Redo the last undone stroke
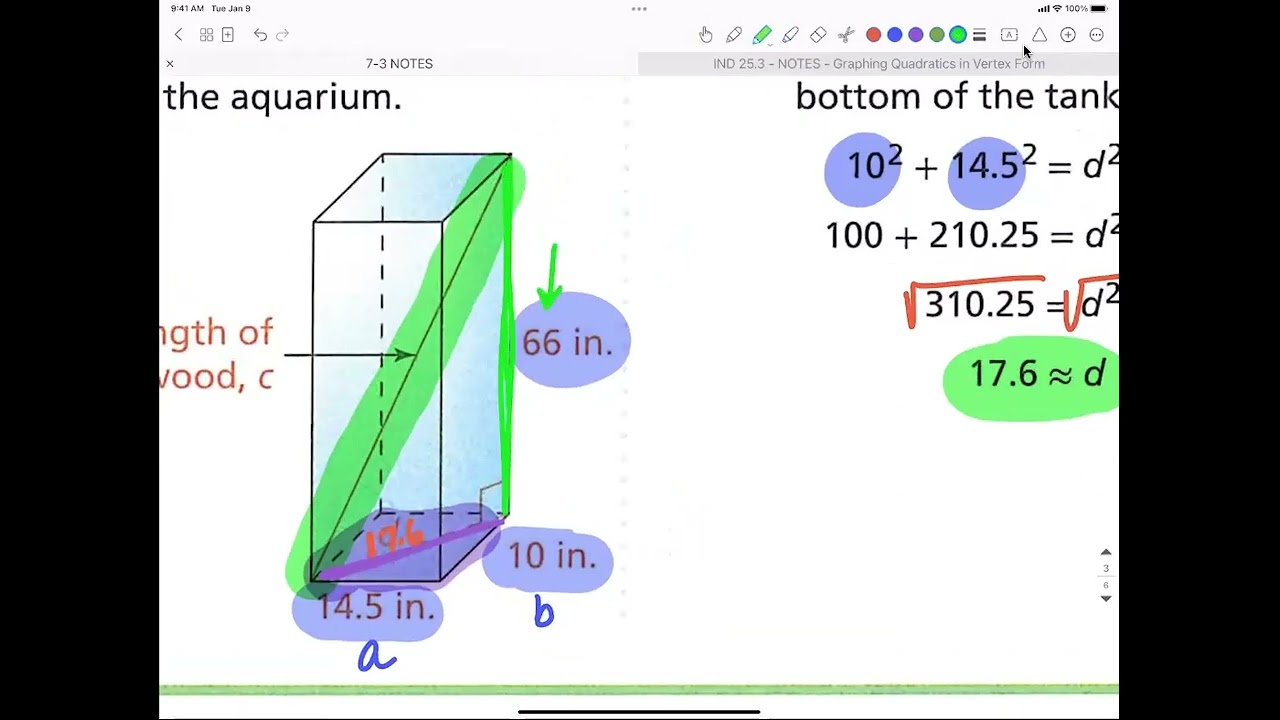The image size is (1280, 720). pyautogui.click(x=282, y=35)
